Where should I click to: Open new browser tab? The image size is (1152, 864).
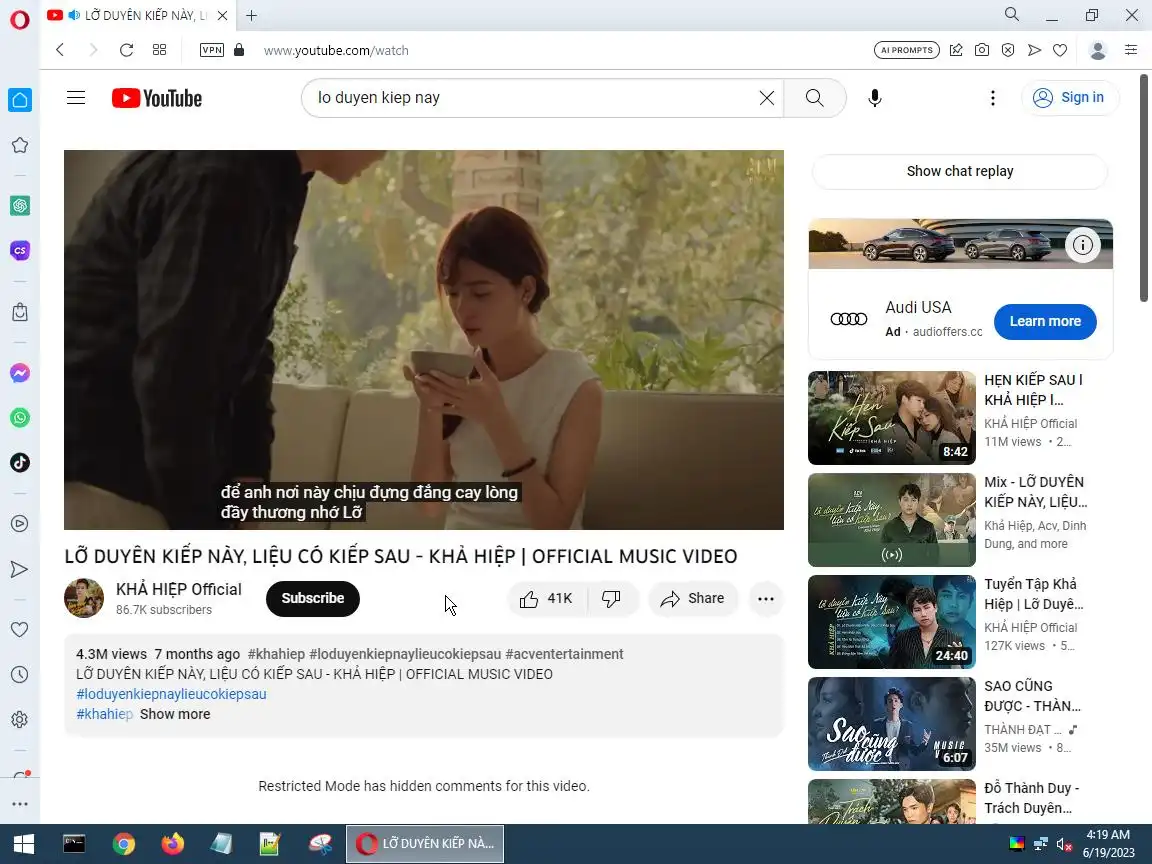coord(251,15)
